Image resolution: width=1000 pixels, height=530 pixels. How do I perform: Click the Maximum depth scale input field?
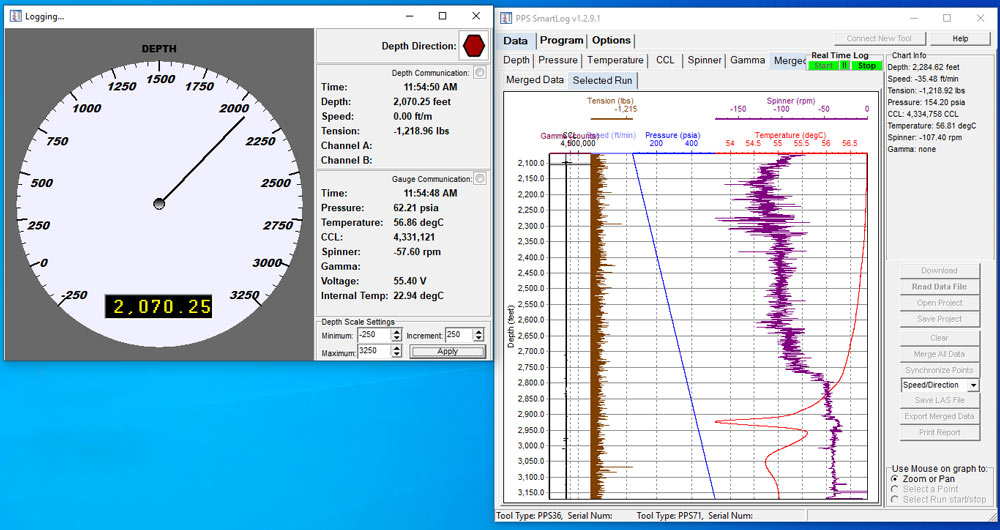click(x=374, y=351)
